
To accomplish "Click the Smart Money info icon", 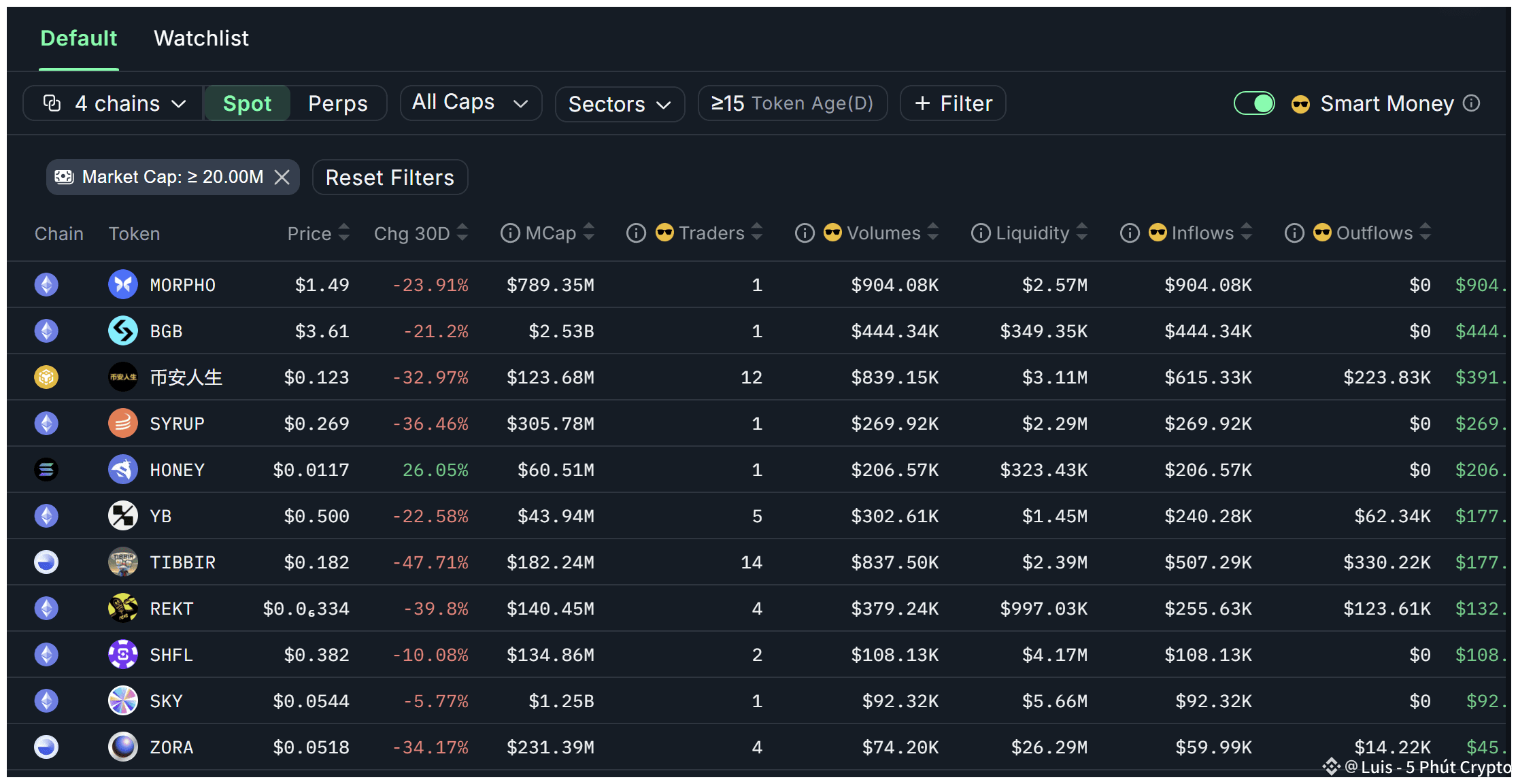I will click(x=1471, y=103).
